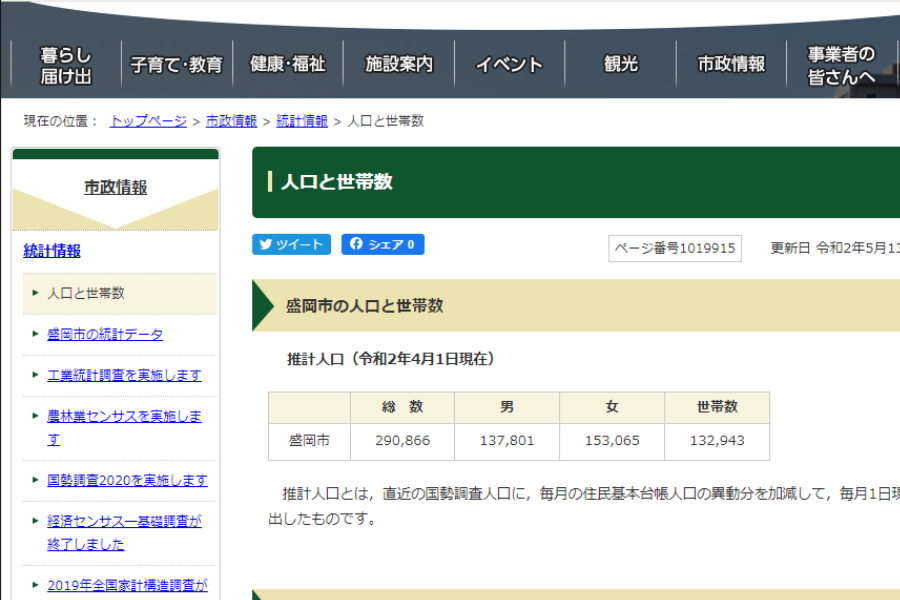Open the 市政情報 sidebar heading link
The height and width of the screenshot is (600, 900).
pos(115,187)
